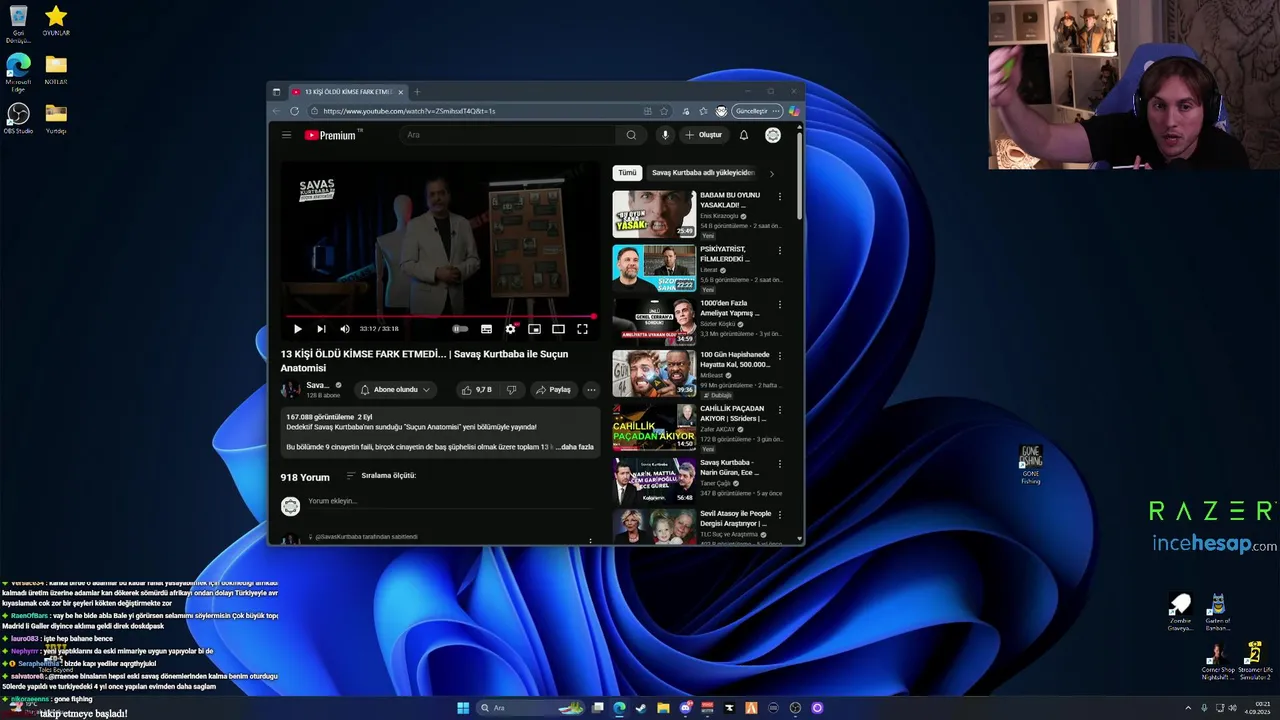Start voice search with microphone icon
The image size is (1280, 720).
(x=665, y=135)
